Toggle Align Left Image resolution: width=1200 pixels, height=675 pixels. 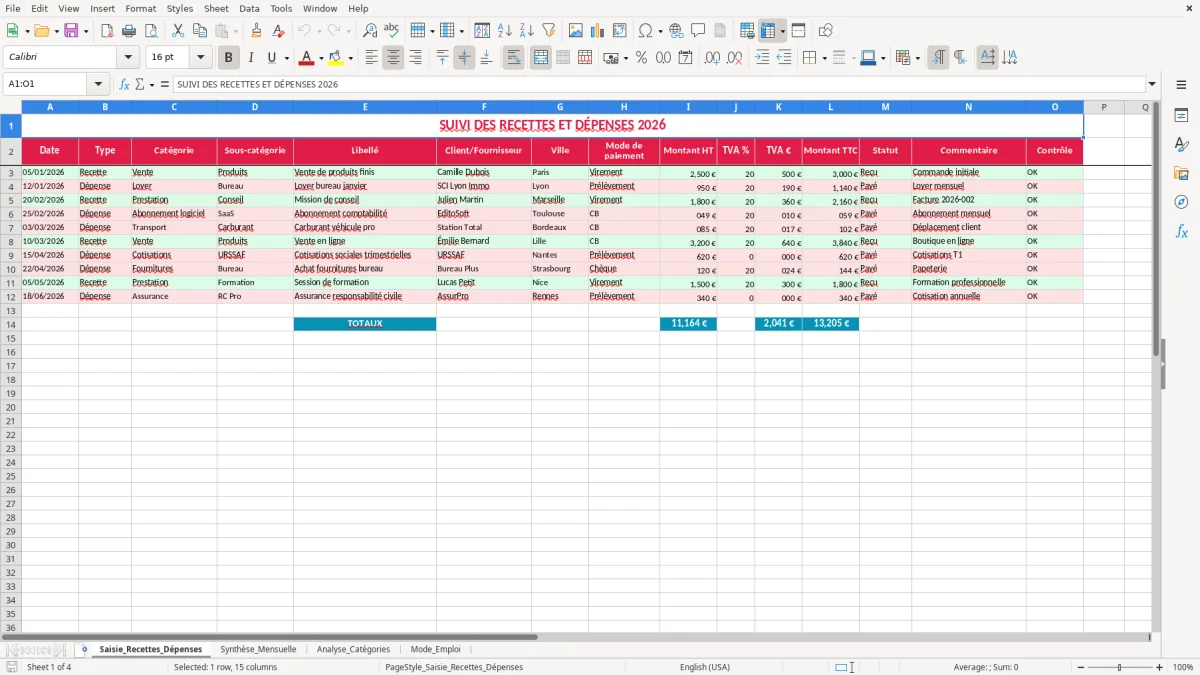tap(371, 58)
